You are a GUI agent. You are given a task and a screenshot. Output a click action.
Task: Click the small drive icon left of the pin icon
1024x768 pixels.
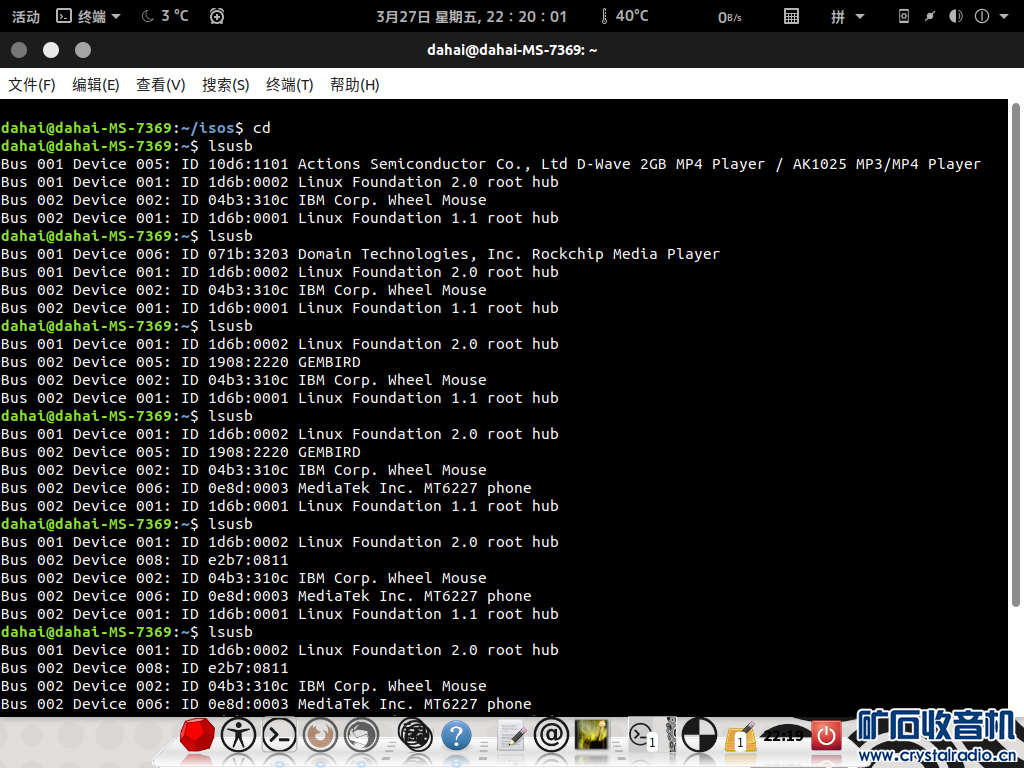pos(904,16)
